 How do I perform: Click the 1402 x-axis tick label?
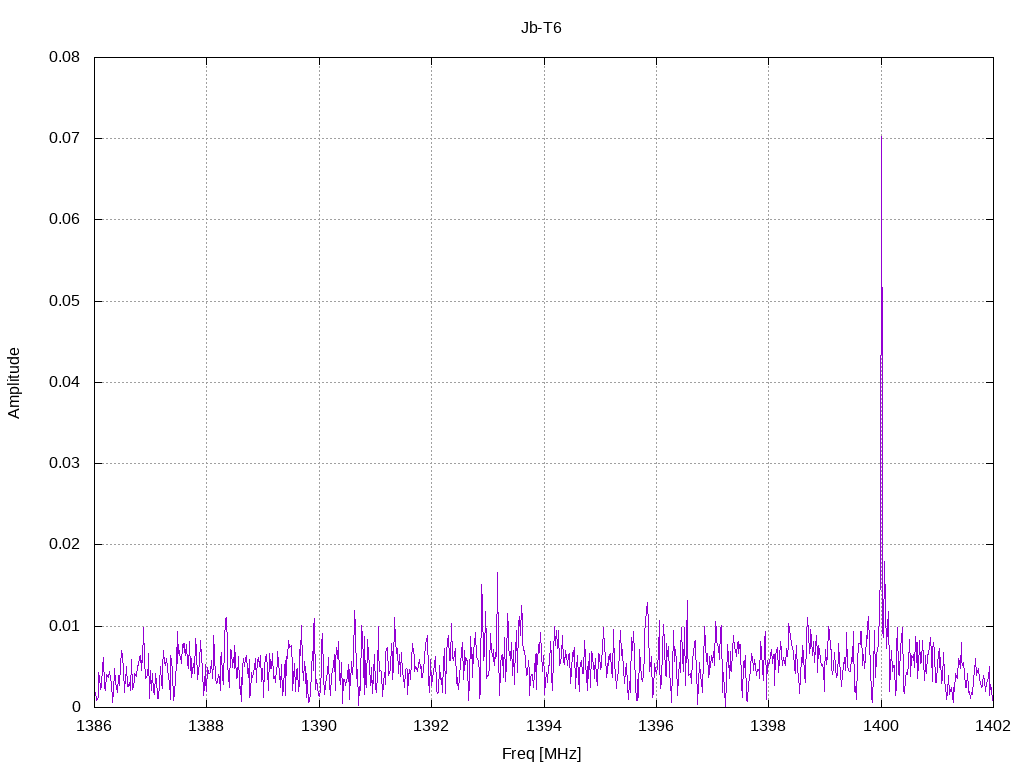coord(993,726)
